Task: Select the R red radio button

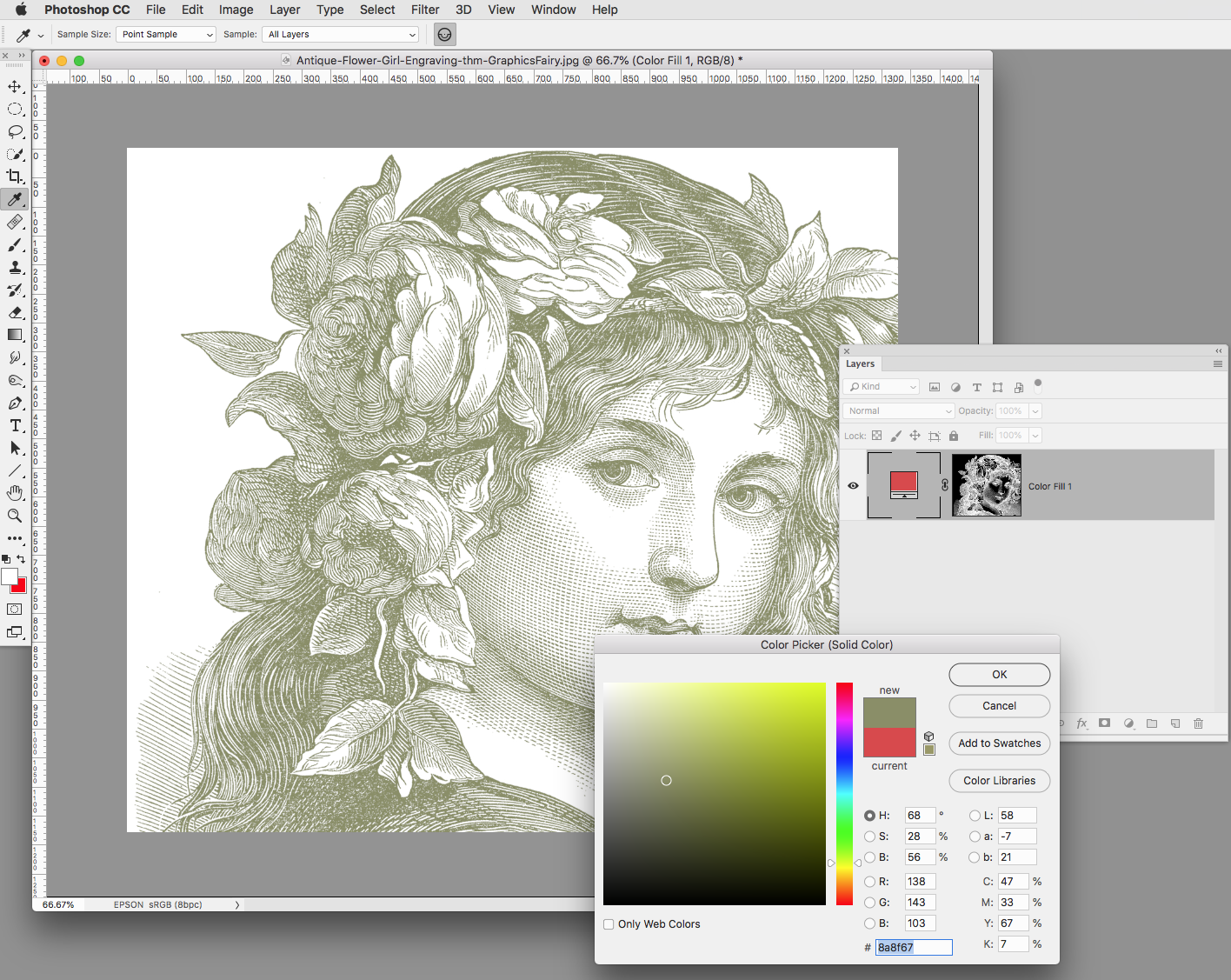Action: point(869,882)
